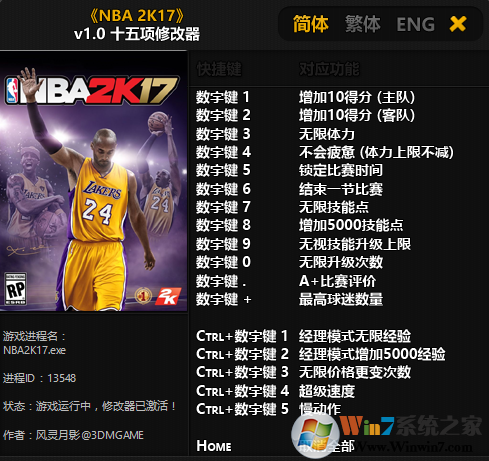Viewport: 489px width, 461px height.
Task: Click 增加10得分 (主队) function
Action: [x=357, y=97]
